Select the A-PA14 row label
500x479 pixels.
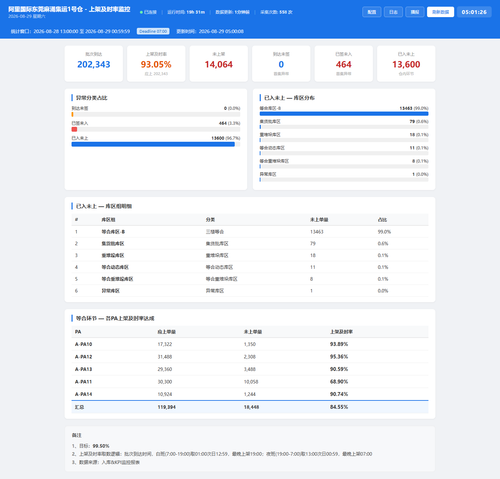[x=83, y=394]
